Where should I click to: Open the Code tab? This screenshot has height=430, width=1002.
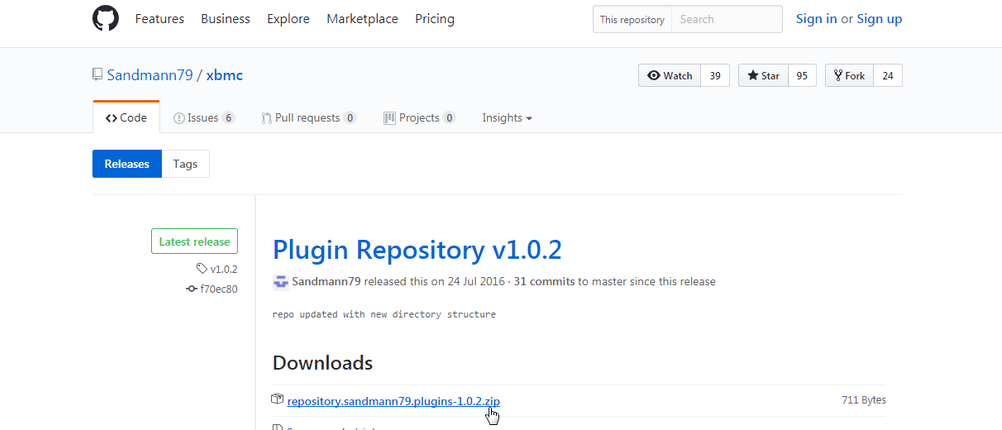126,118
